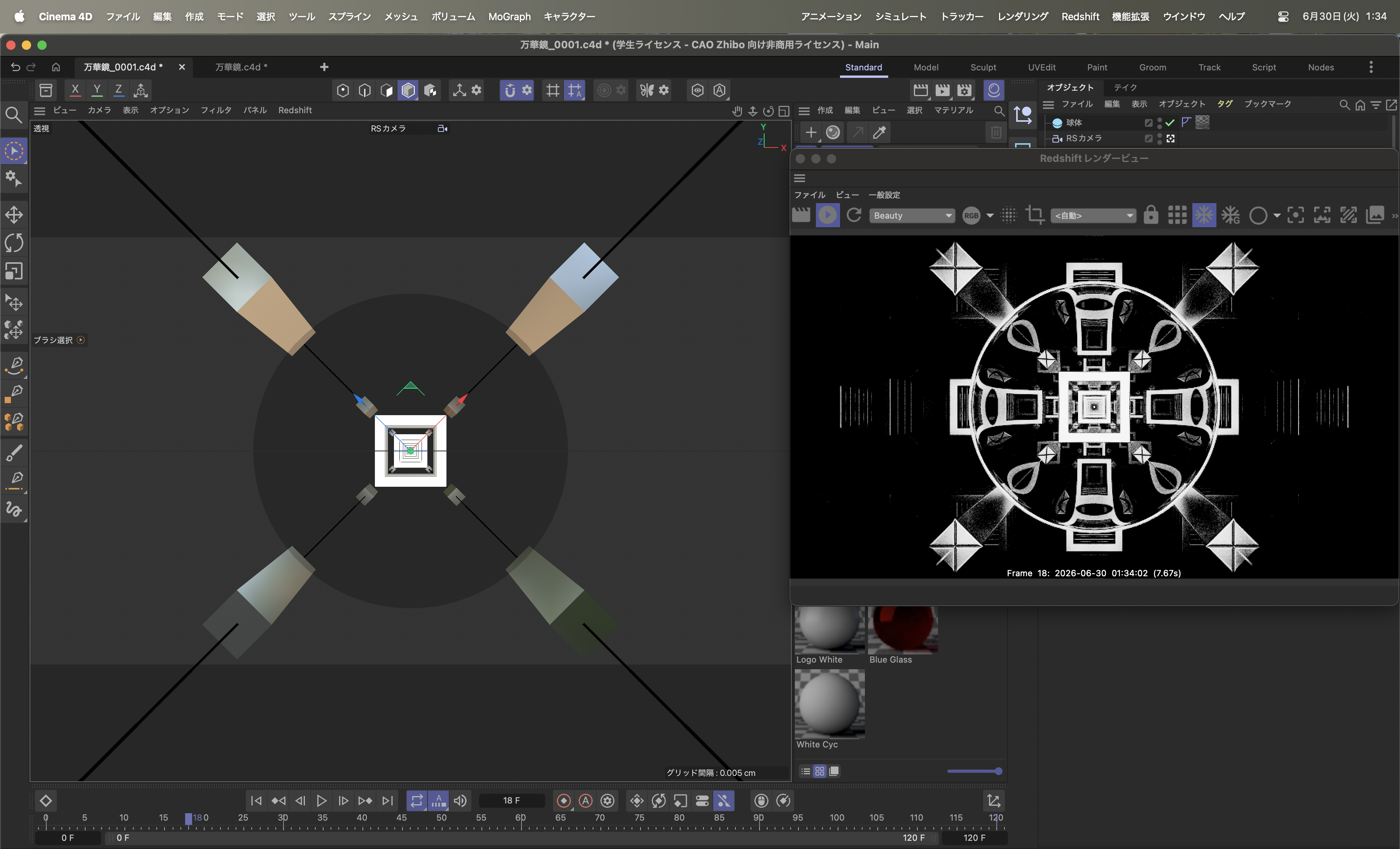
Task: Switch to the Sculpt layout tab
Action: click(x=983, y=67)
